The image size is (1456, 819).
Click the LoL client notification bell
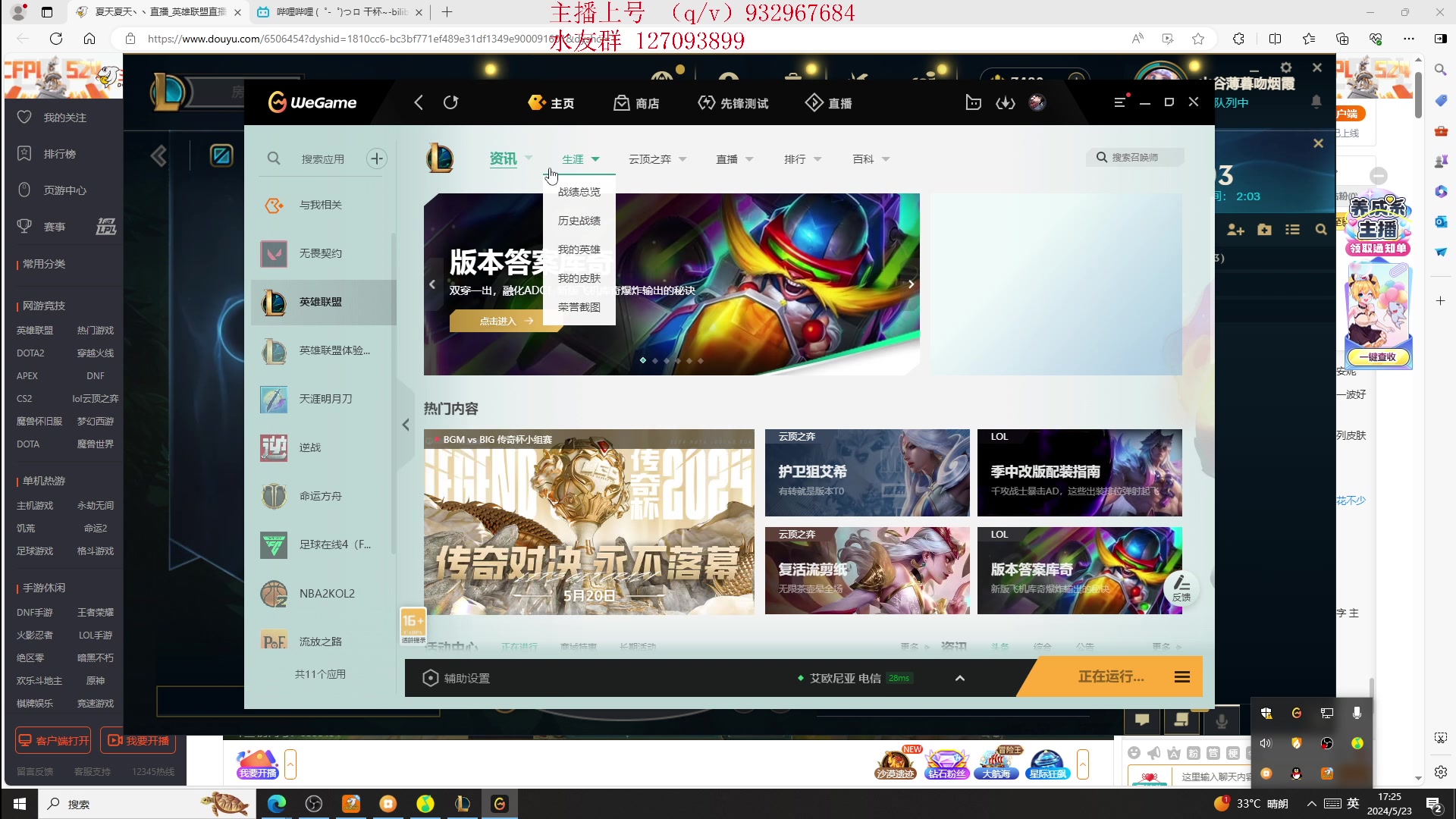1316,102
